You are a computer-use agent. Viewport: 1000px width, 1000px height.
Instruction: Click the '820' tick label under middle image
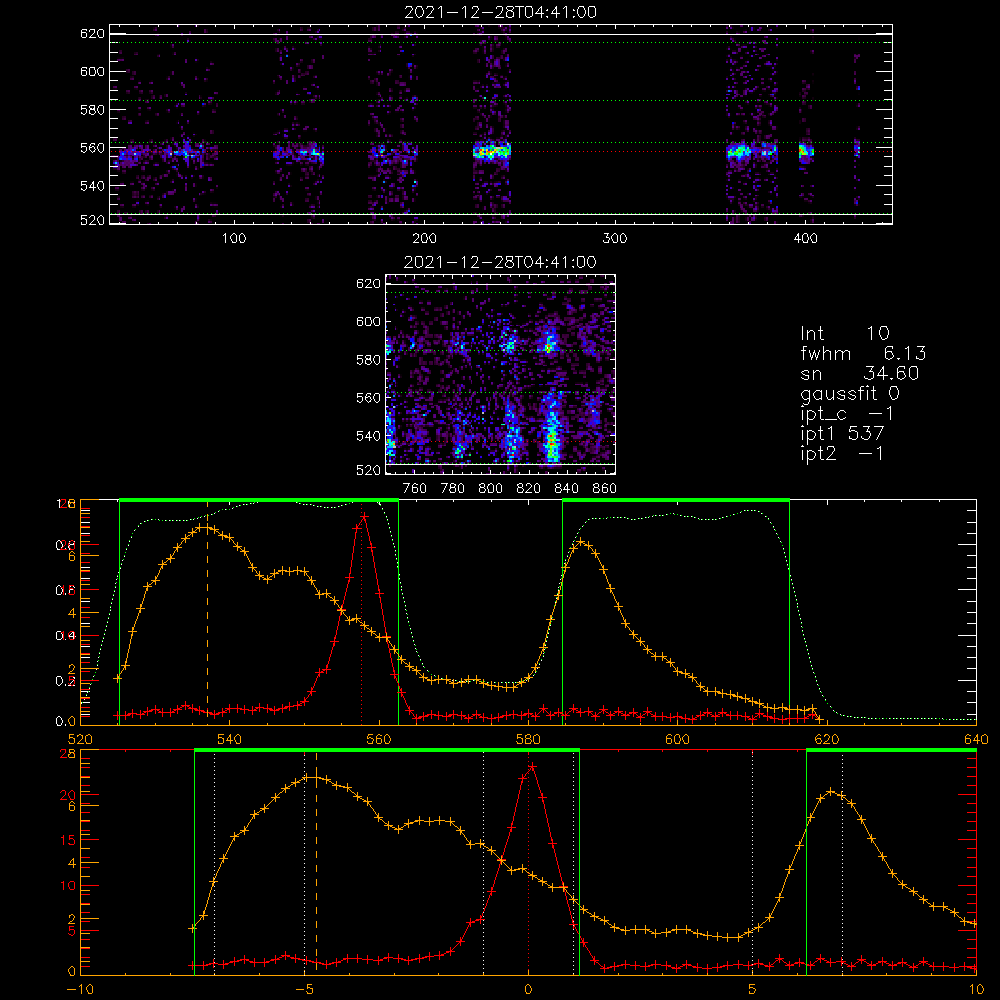(x=529, y=489)
